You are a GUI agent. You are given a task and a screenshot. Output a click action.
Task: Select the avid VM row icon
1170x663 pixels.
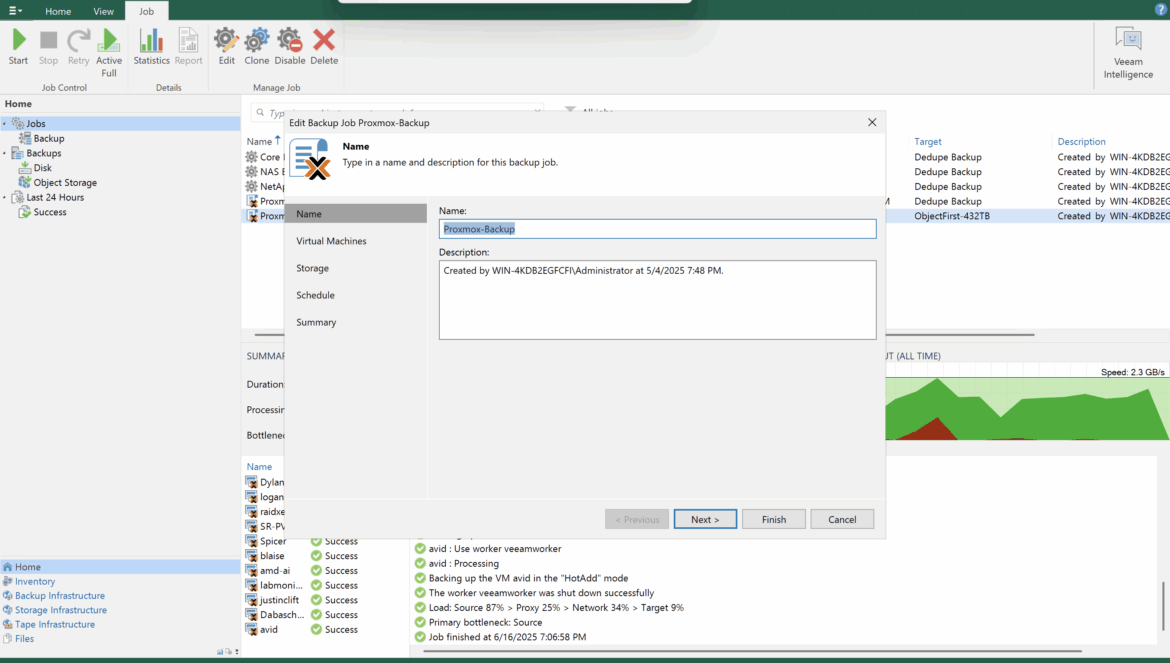coord(251,629)
